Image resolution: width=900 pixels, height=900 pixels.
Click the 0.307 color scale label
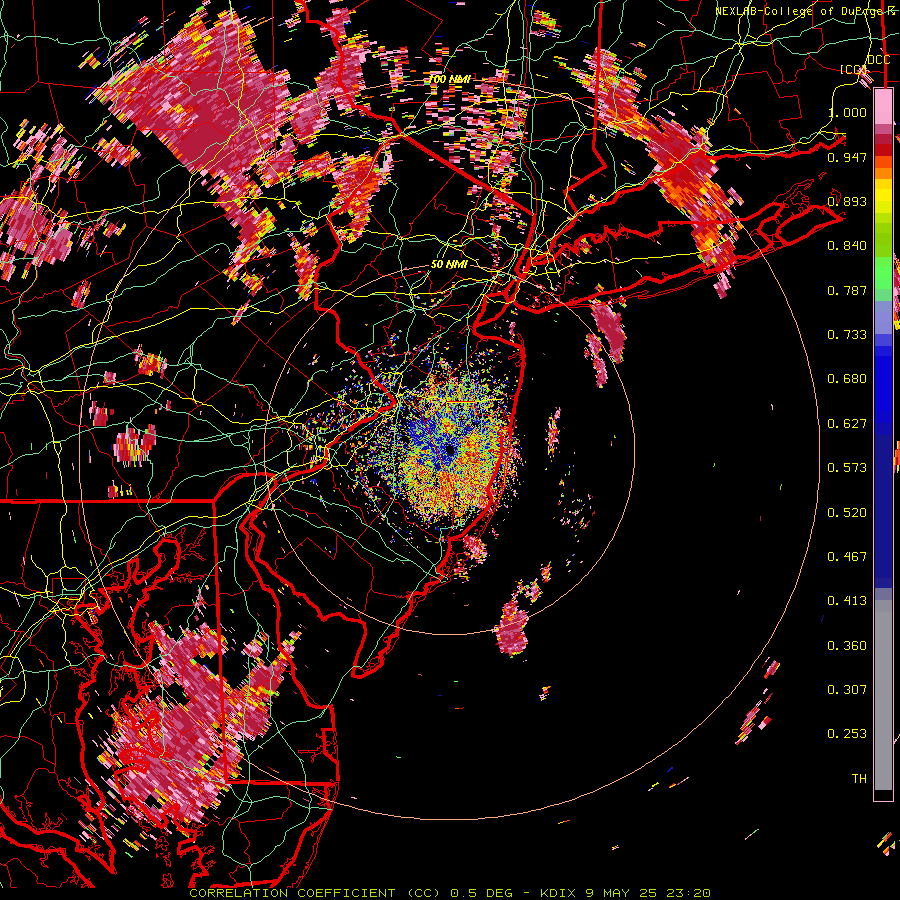pyautogui.click(x=847, y=690)
